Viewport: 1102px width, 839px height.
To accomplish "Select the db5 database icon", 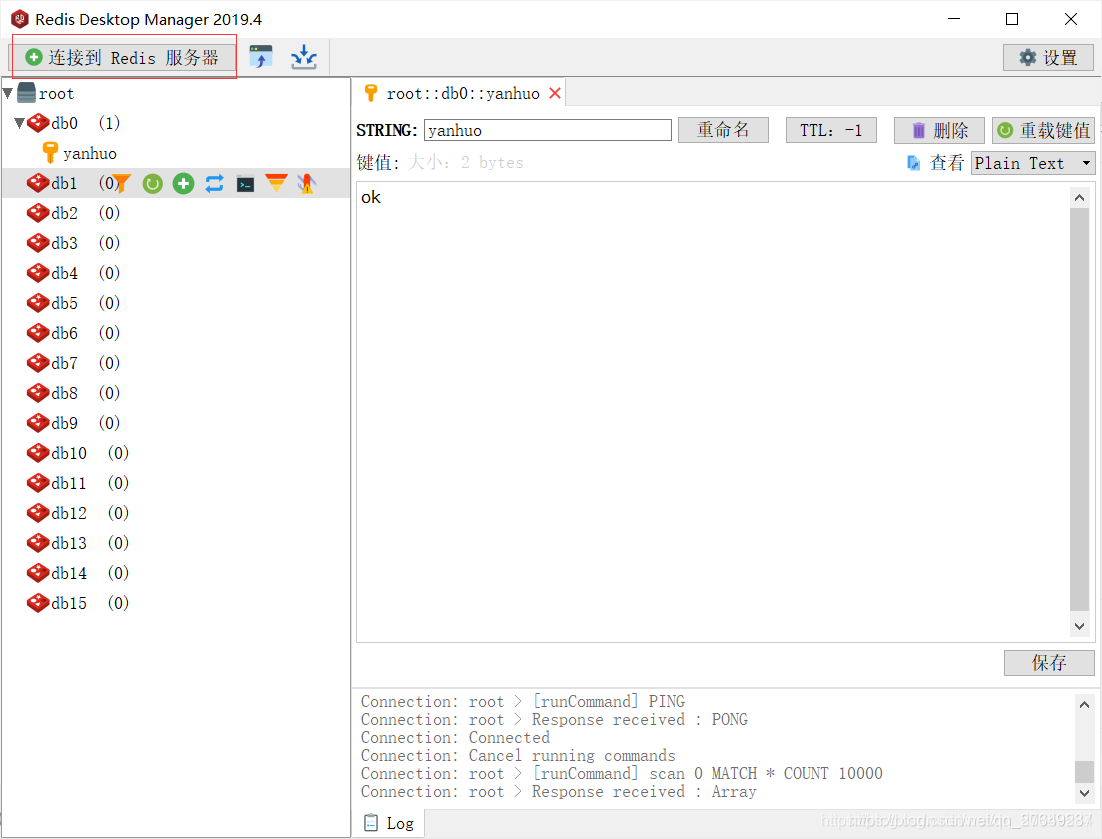I will [38, 303].
